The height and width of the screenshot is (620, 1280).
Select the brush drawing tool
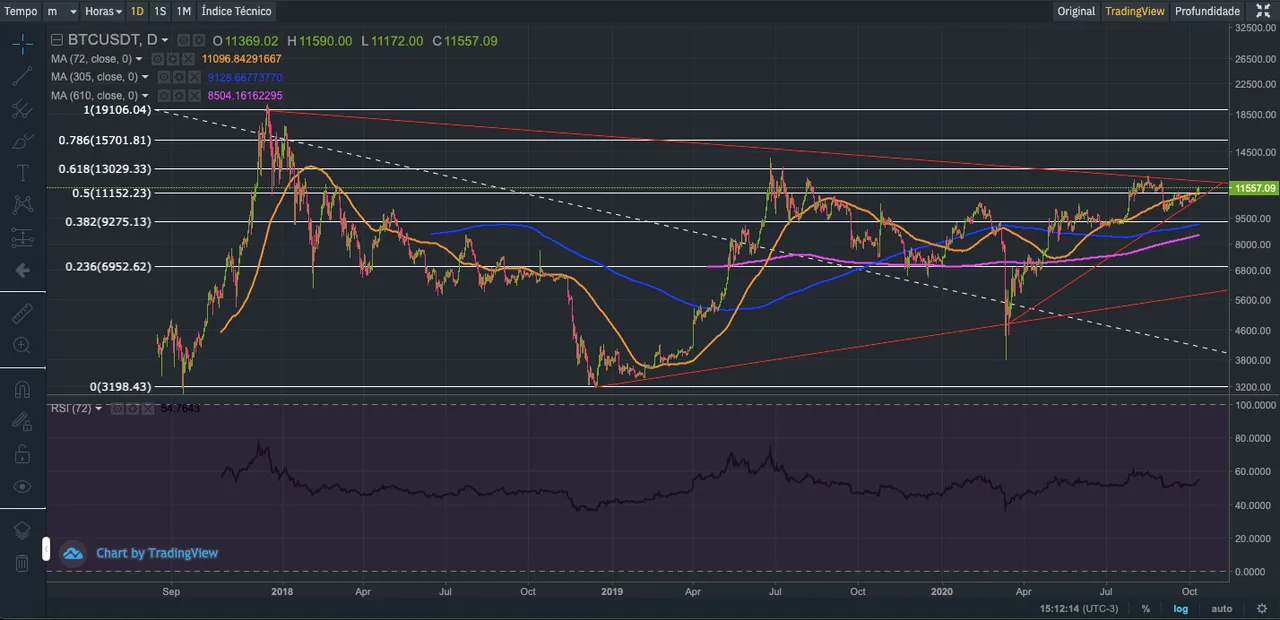coord(22,141)
